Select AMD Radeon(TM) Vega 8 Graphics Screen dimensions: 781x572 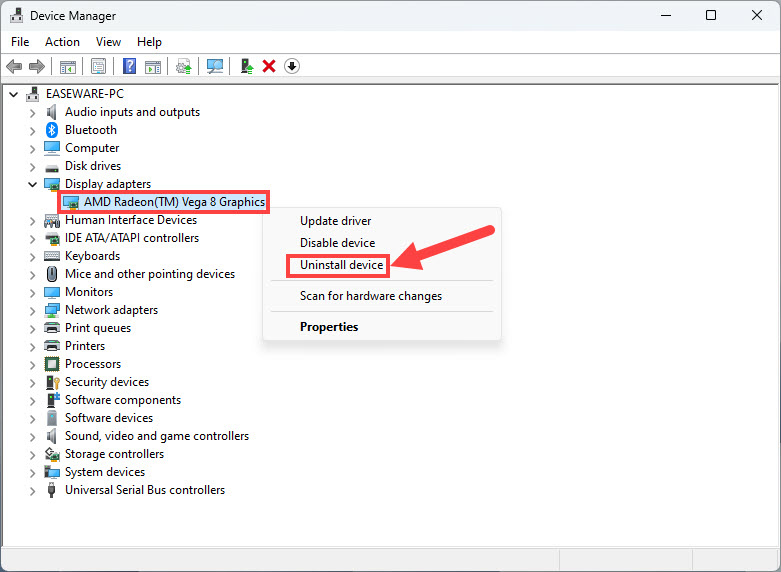(x=174, y=202)
